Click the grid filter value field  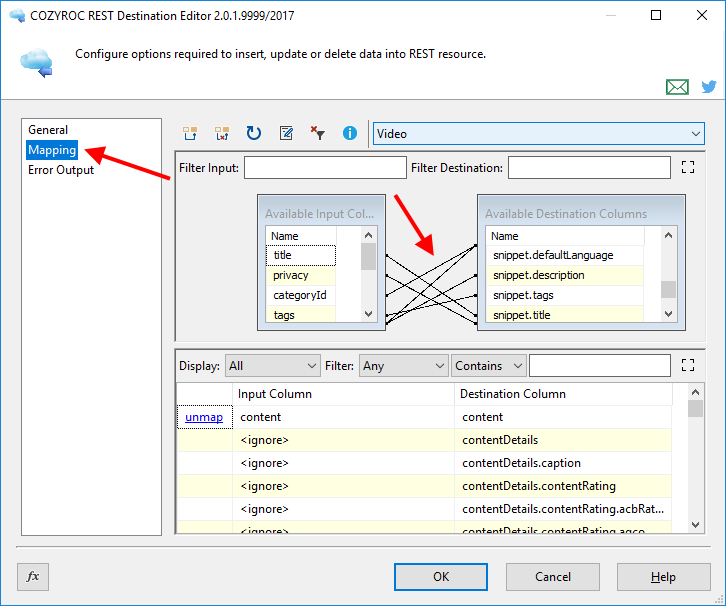[x=600, y=366]
